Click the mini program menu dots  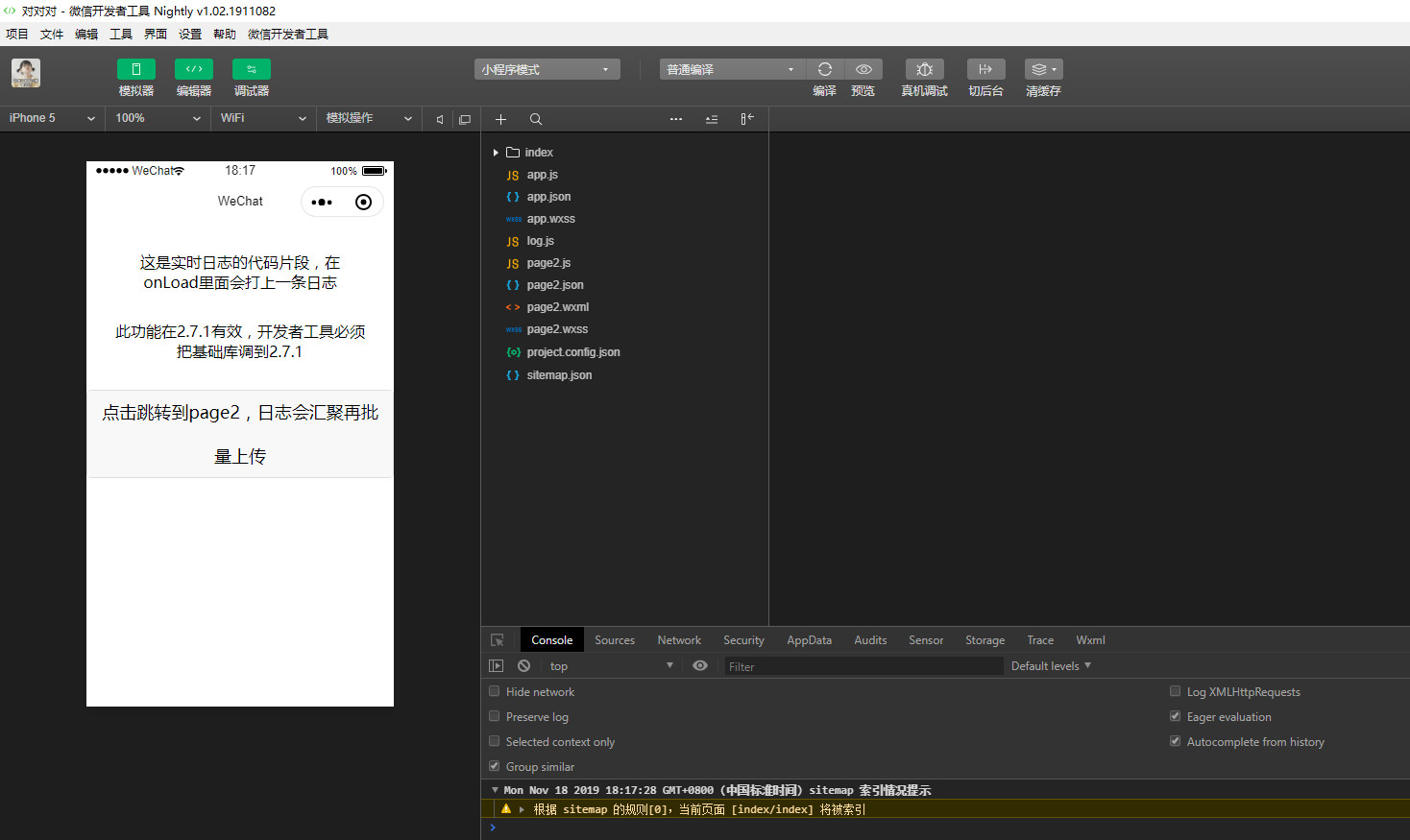click(322, 203)
